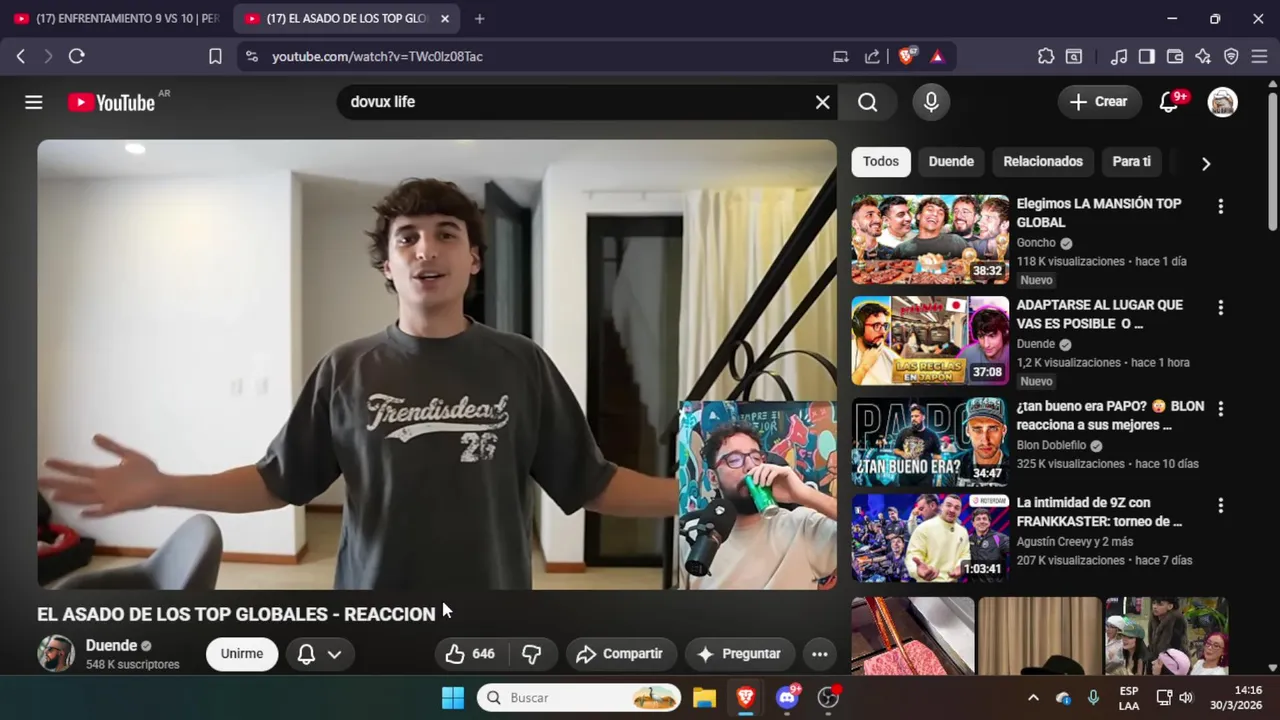Open more actions ellipsis below video

pos(820,654)
